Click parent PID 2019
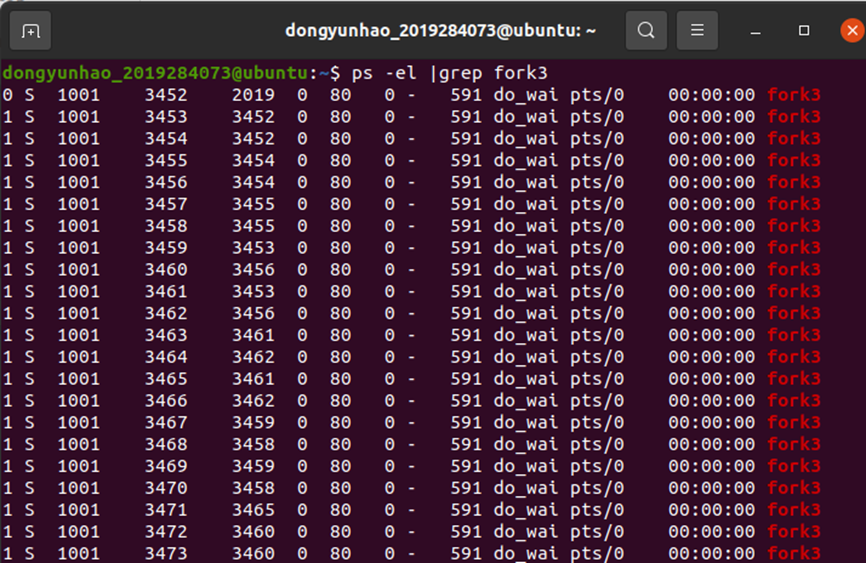The height and width of the screenshot is (563, 866). 253,95
